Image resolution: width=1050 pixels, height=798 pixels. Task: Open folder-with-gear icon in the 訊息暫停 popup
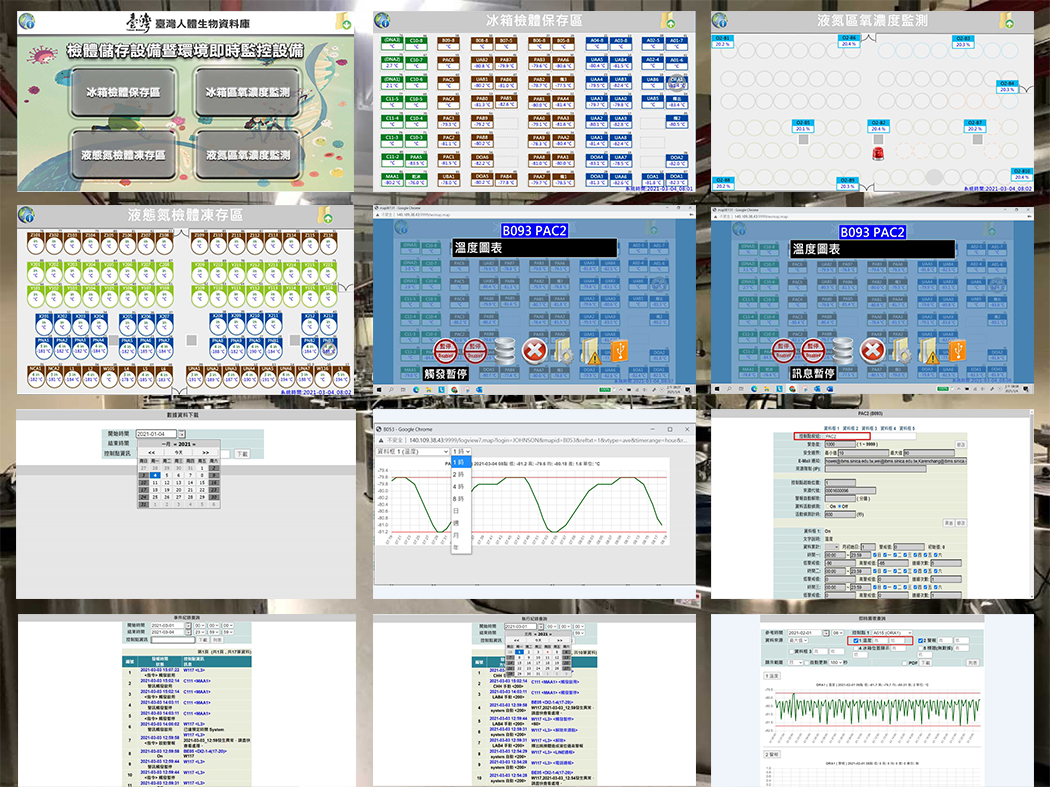coord(901,350)
